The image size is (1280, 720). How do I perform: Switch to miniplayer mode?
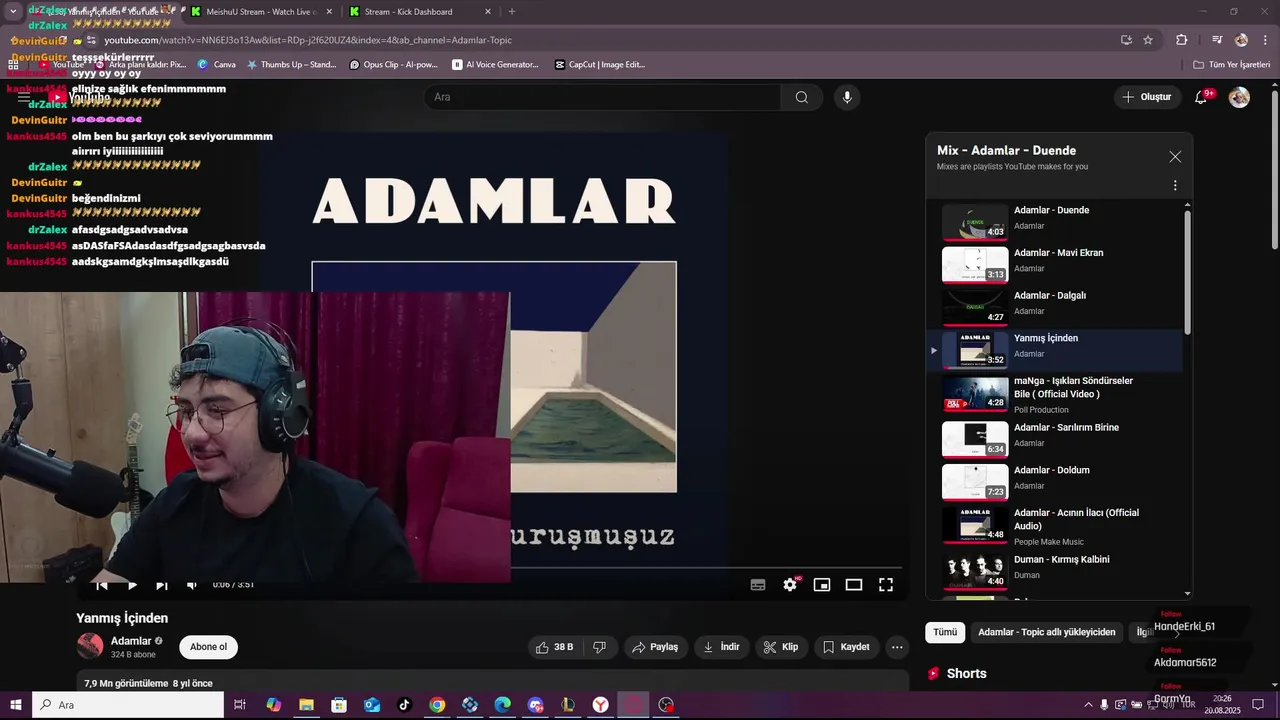click(x=822, y=585)
